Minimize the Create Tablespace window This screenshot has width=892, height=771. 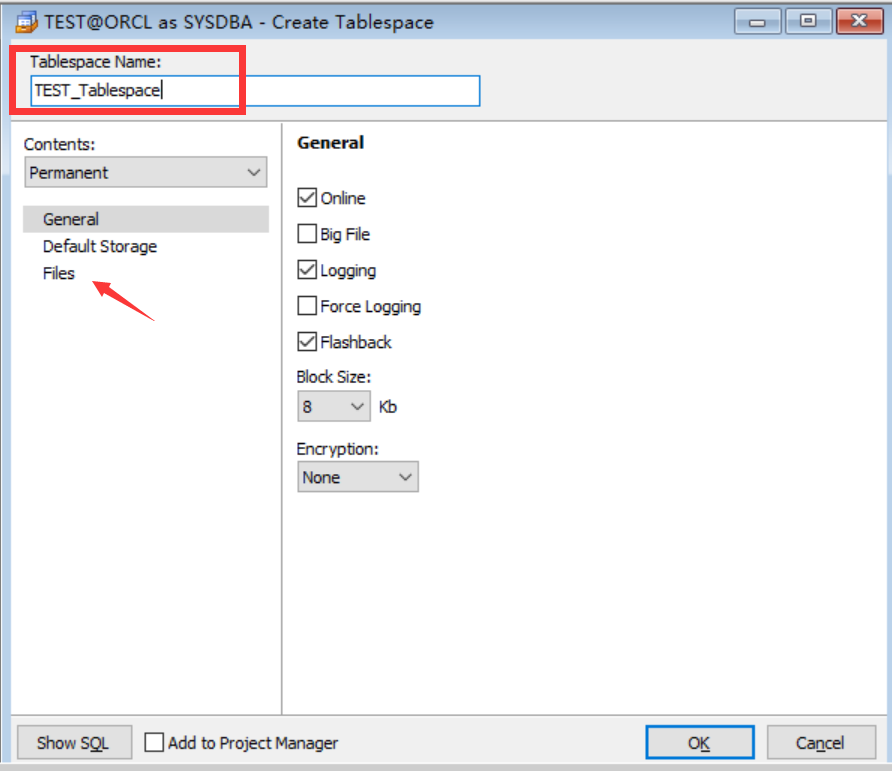tap(757, 22)
